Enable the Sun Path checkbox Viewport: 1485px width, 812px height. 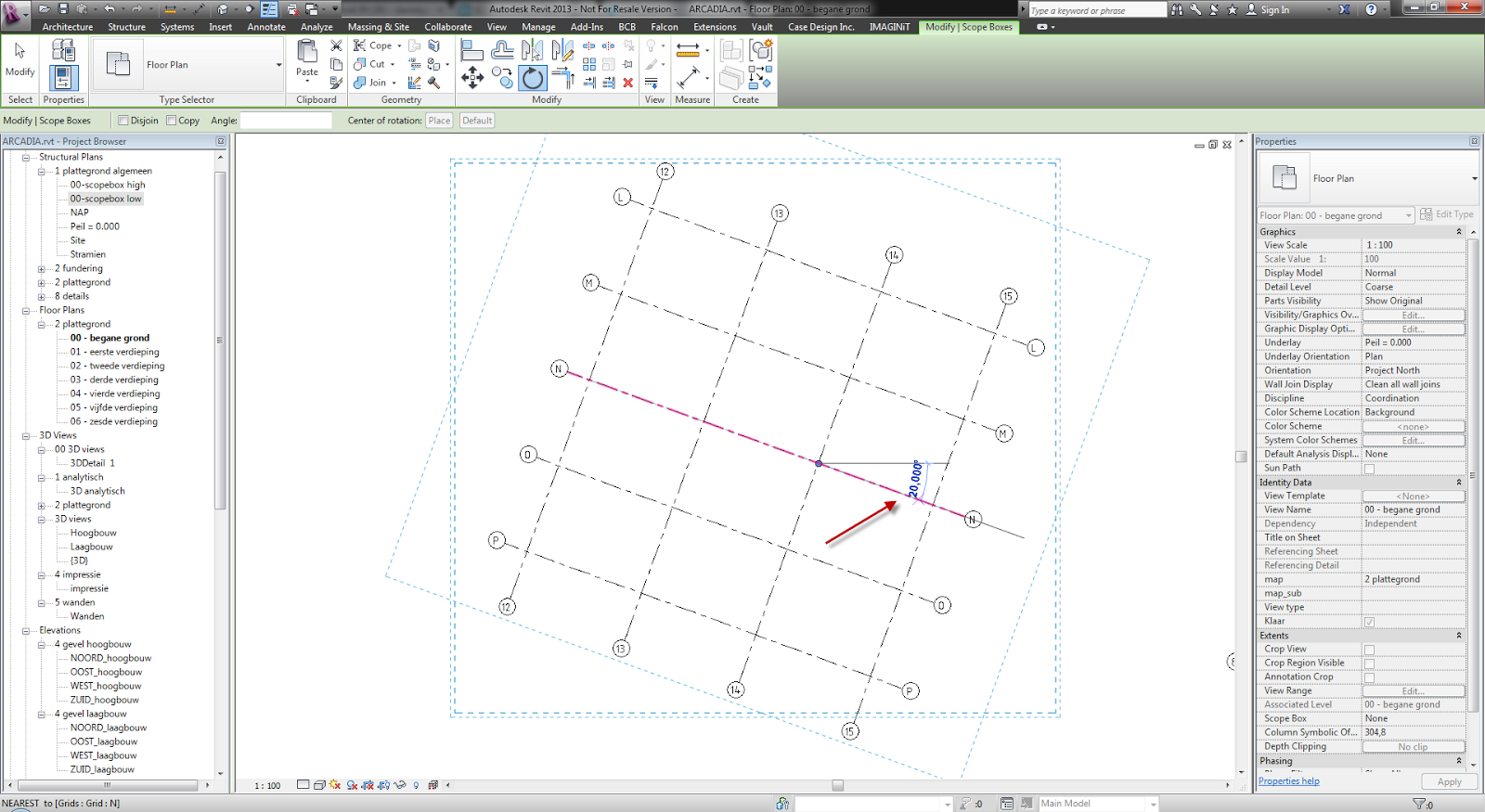pyautogui.click(x=1369, y=469)
